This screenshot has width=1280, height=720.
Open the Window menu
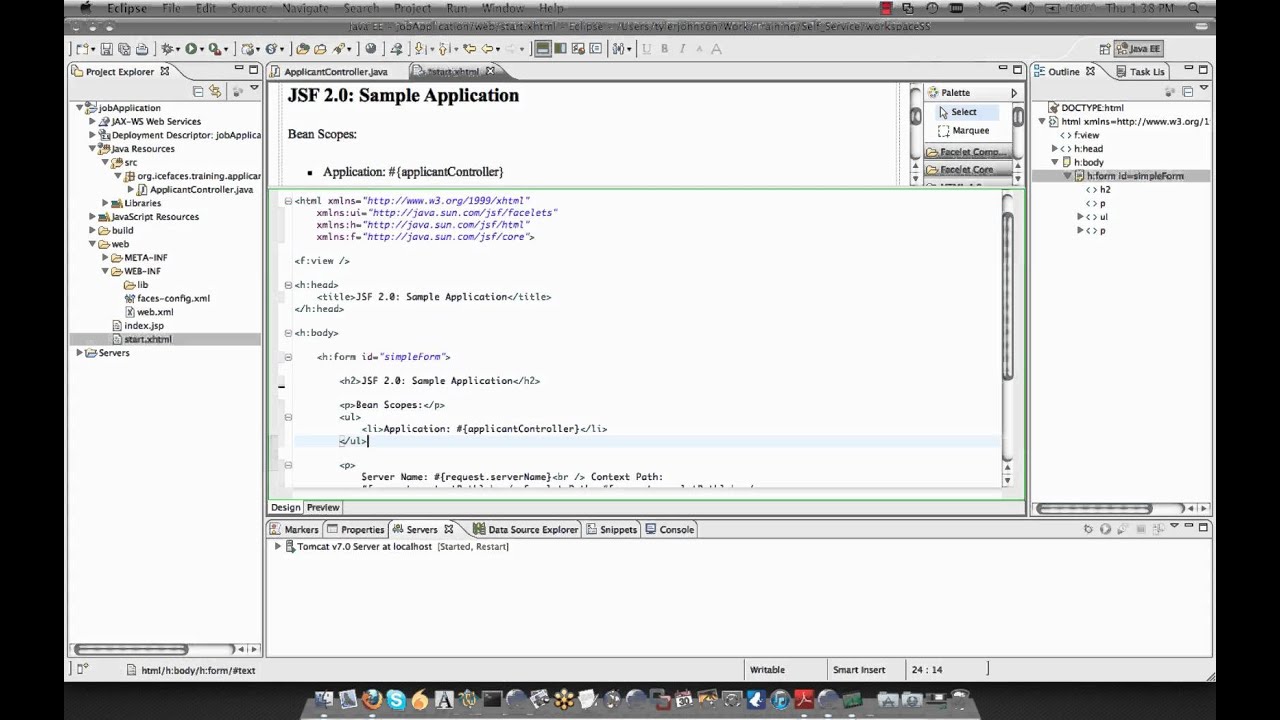click(503, 8)
